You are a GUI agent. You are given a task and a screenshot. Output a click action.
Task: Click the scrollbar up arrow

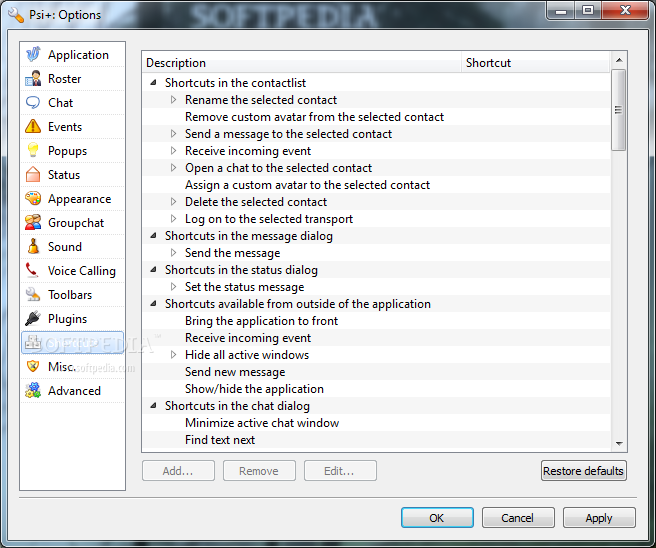coord(619,60)
